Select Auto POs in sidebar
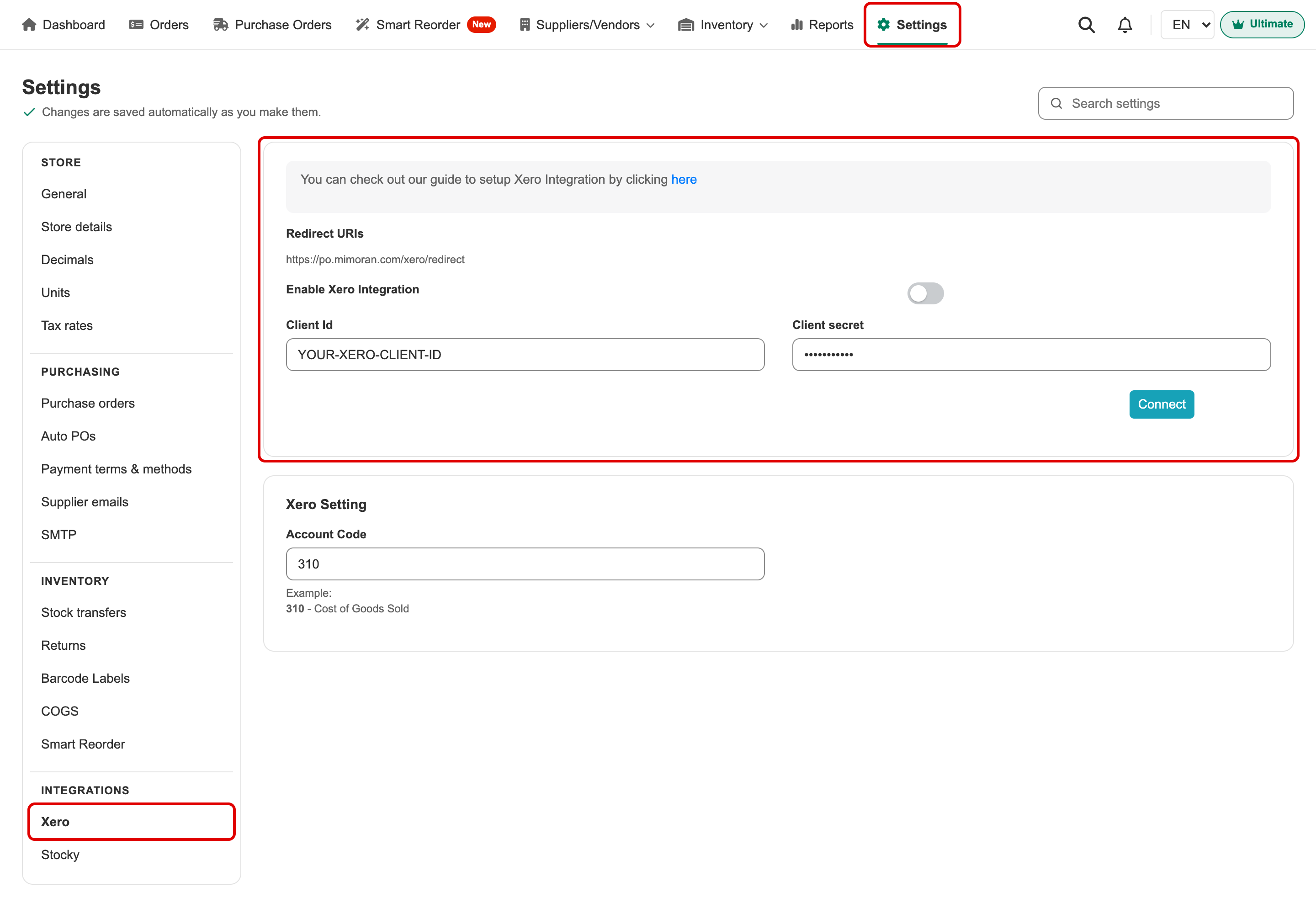 [x=68, y=436]
